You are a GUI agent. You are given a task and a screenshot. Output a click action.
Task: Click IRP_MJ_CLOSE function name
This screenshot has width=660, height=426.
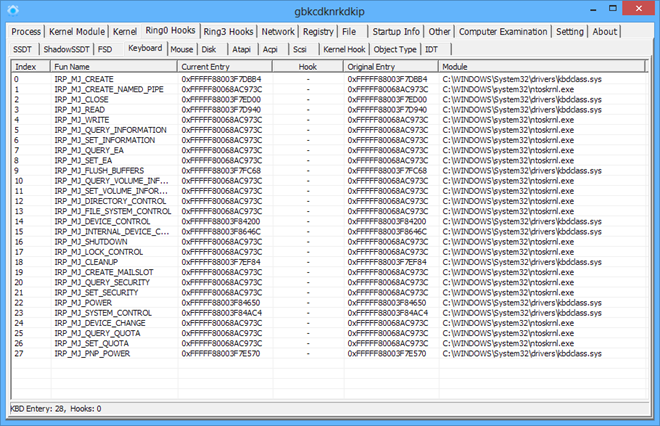pos(81,99)
